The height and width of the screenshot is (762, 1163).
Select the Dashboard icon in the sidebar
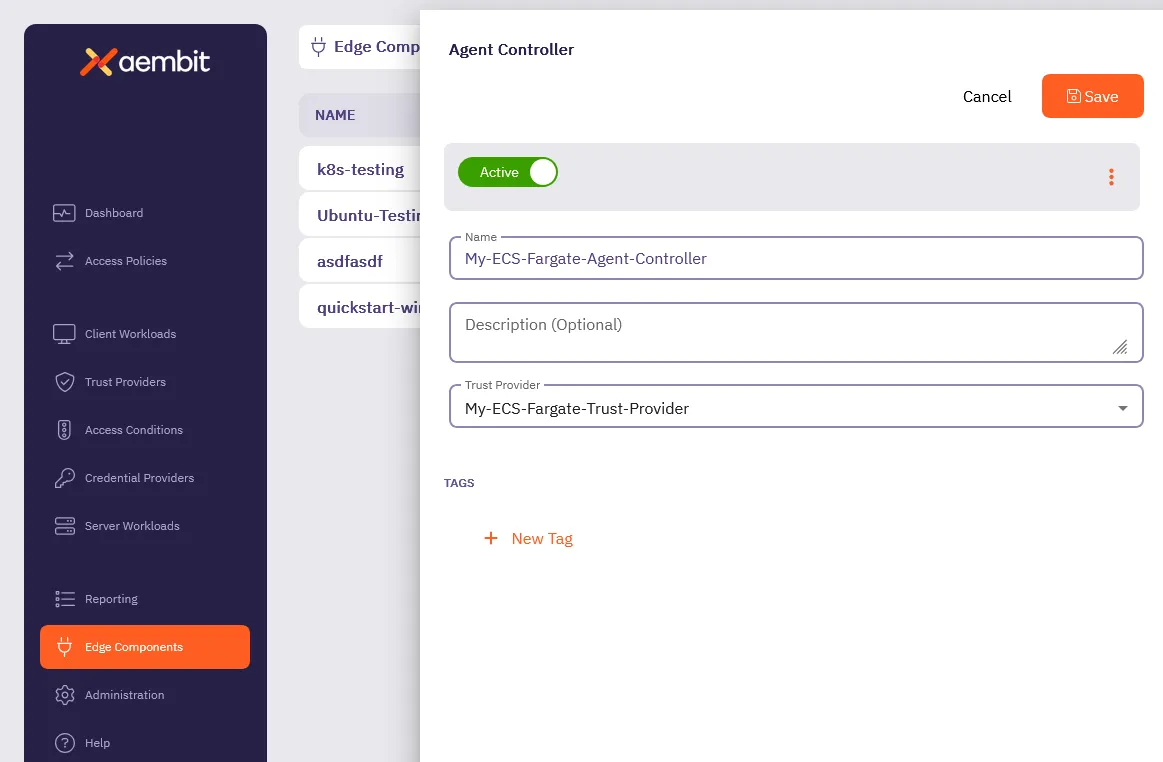click(x=64, y=212)
